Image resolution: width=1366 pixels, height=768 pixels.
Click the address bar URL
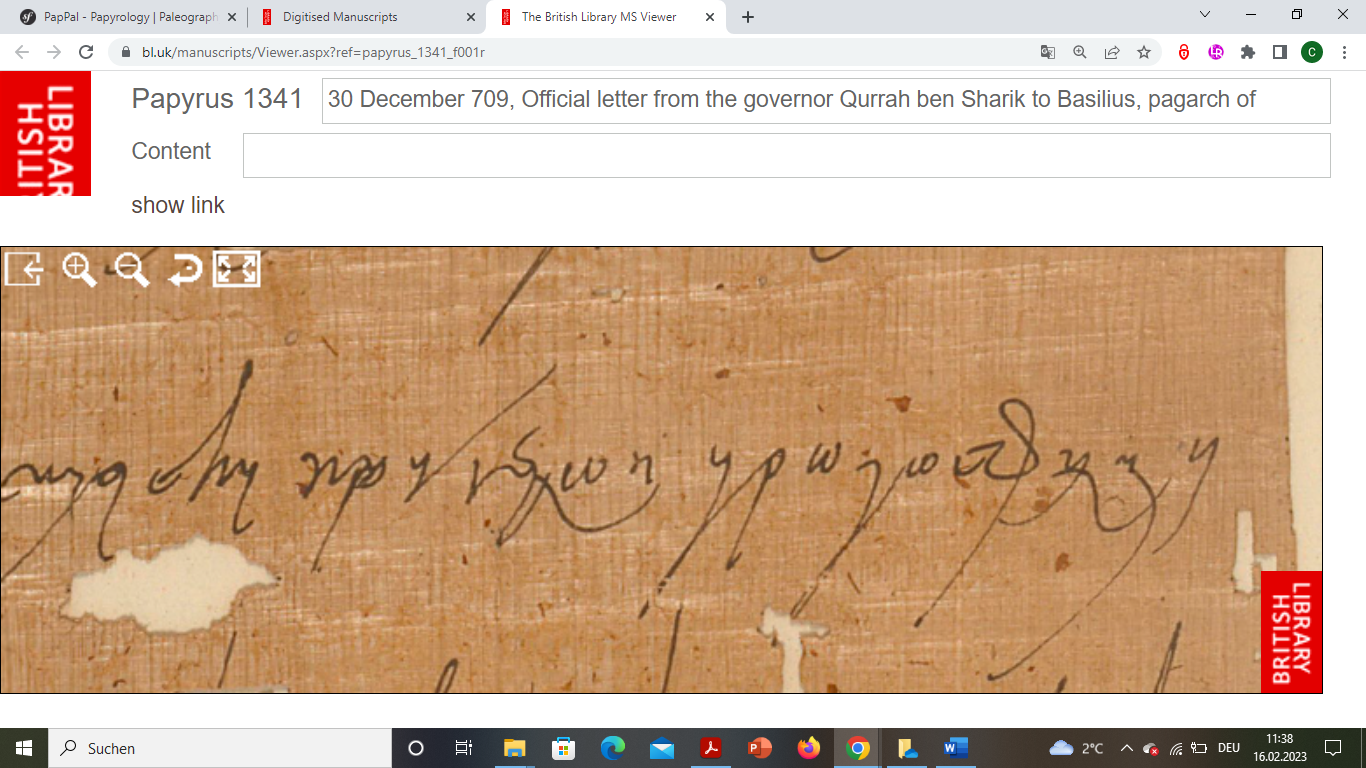(x=313, y=52)
